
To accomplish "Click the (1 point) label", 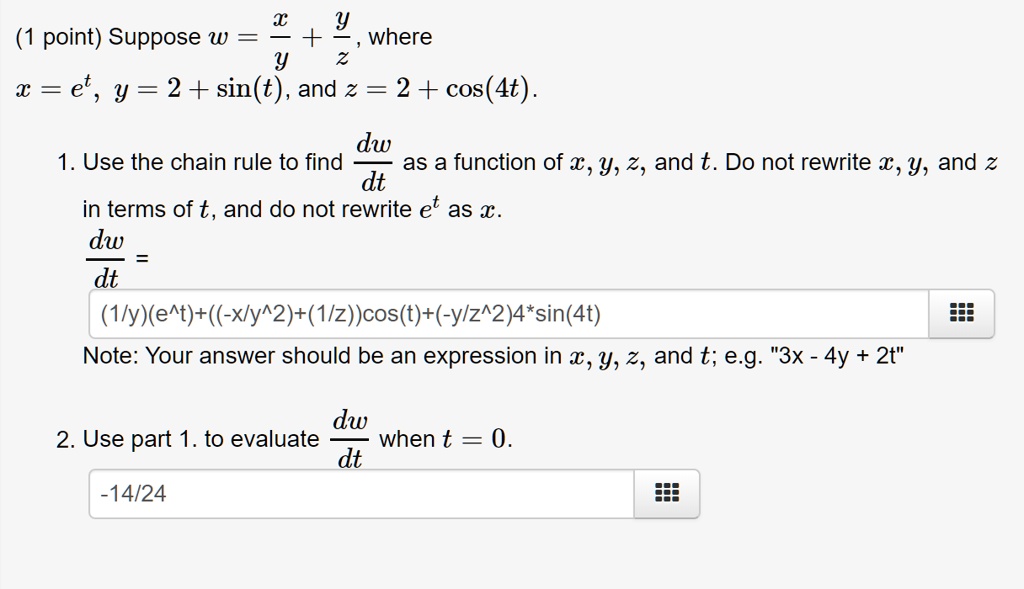I will click(56, 37).
